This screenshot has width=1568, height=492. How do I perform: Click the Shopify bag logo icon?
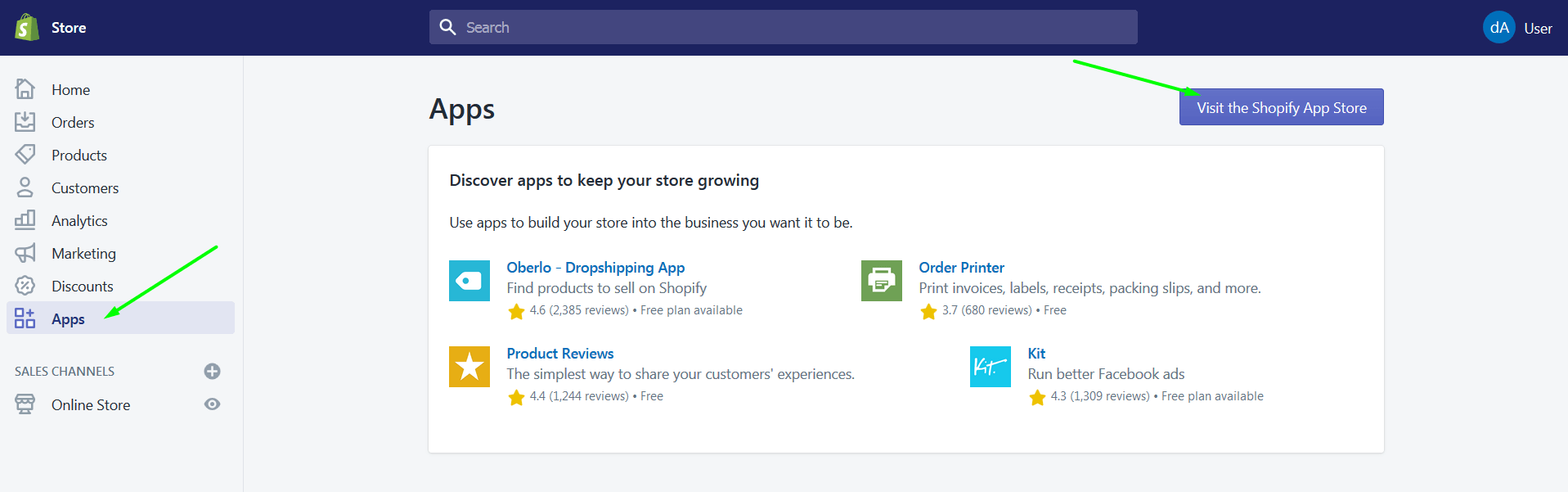coord(27,27)
